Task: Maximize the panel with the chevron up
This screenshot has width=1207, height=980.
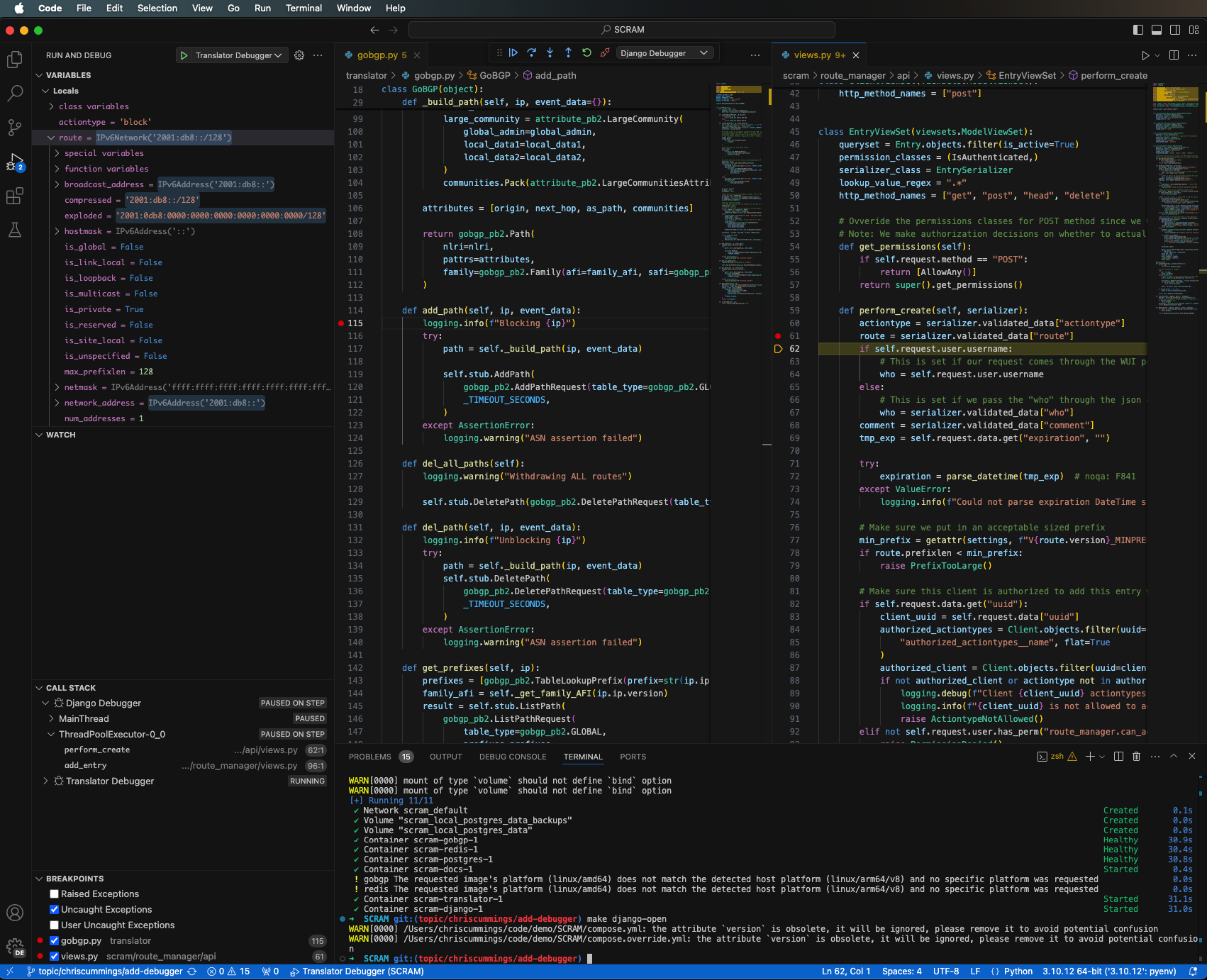Action: tap(1174, 757)
